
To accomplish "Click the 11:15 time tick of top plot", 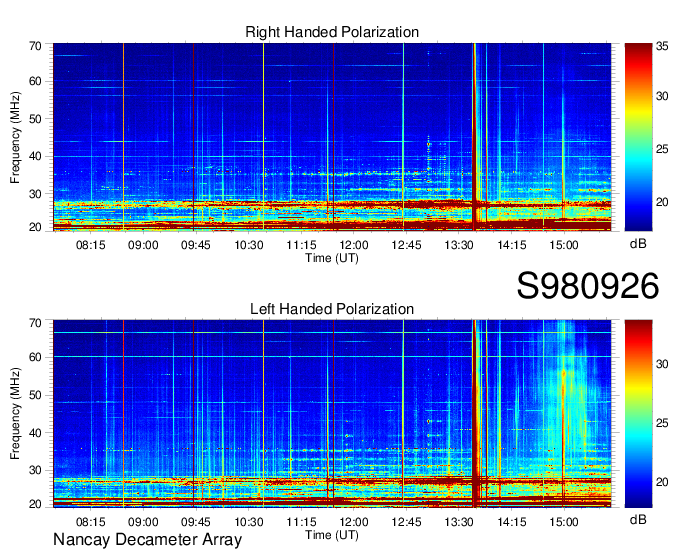I will coord(301,245).
